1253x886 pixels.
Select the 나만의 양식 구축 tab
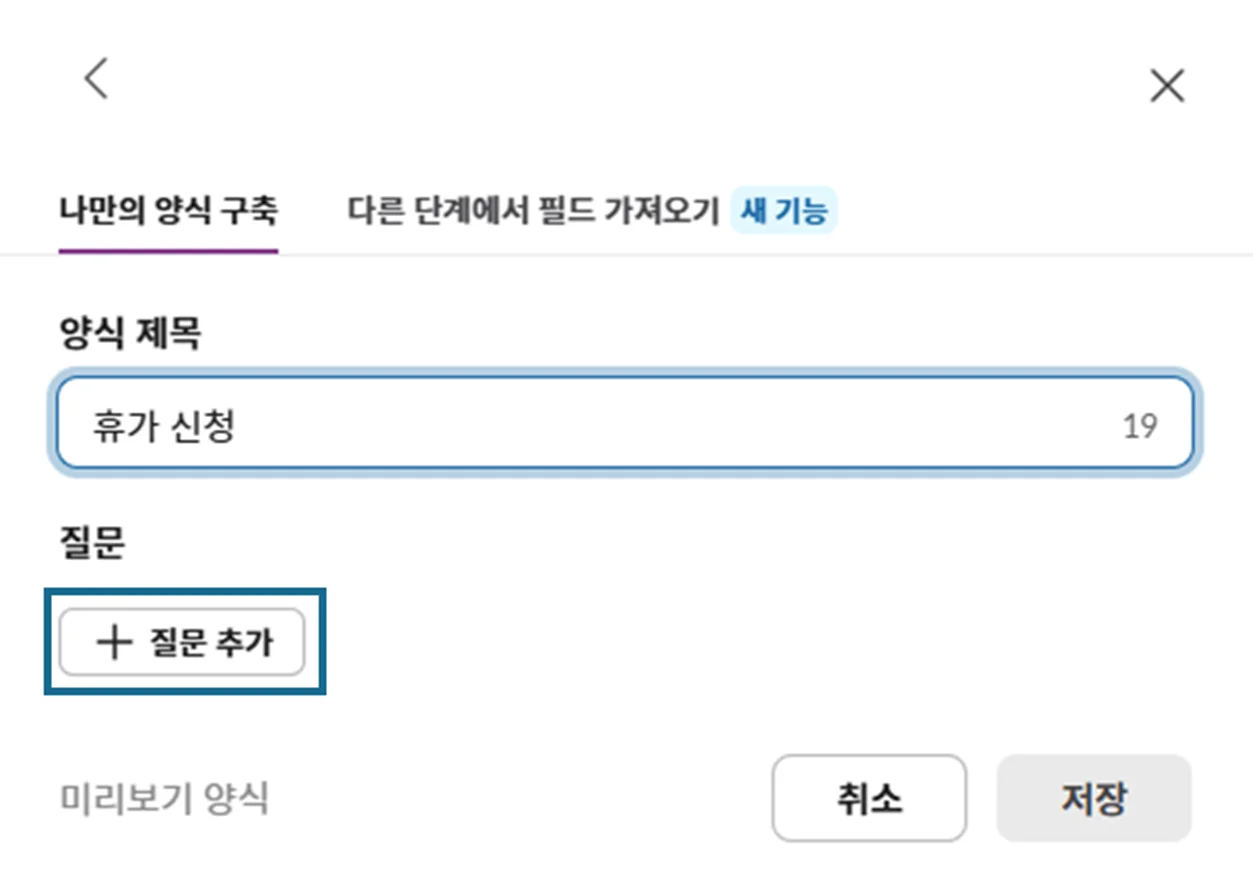click(168, 211)
